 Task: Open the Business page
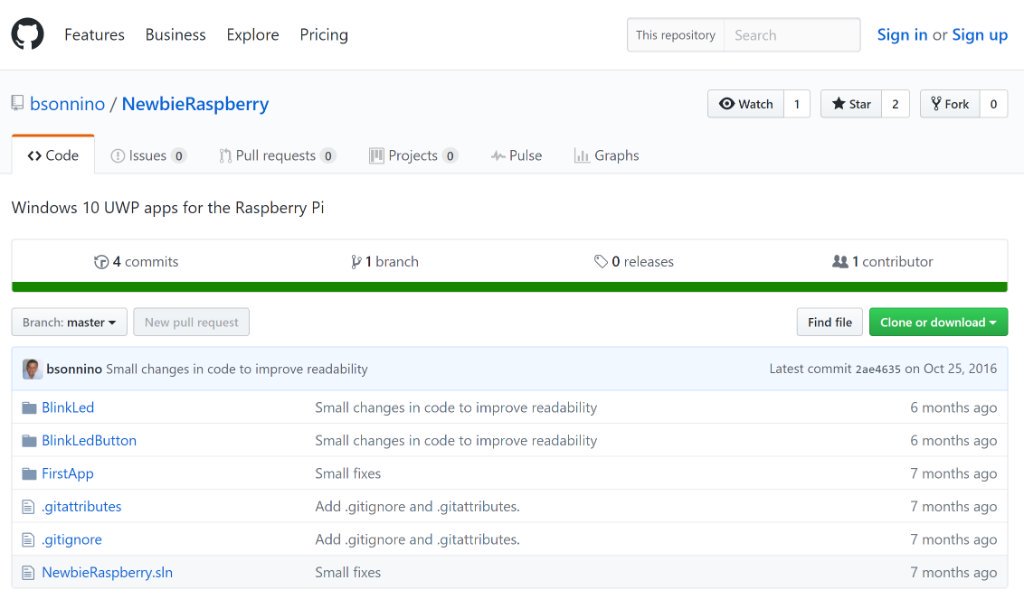(175, 35)
